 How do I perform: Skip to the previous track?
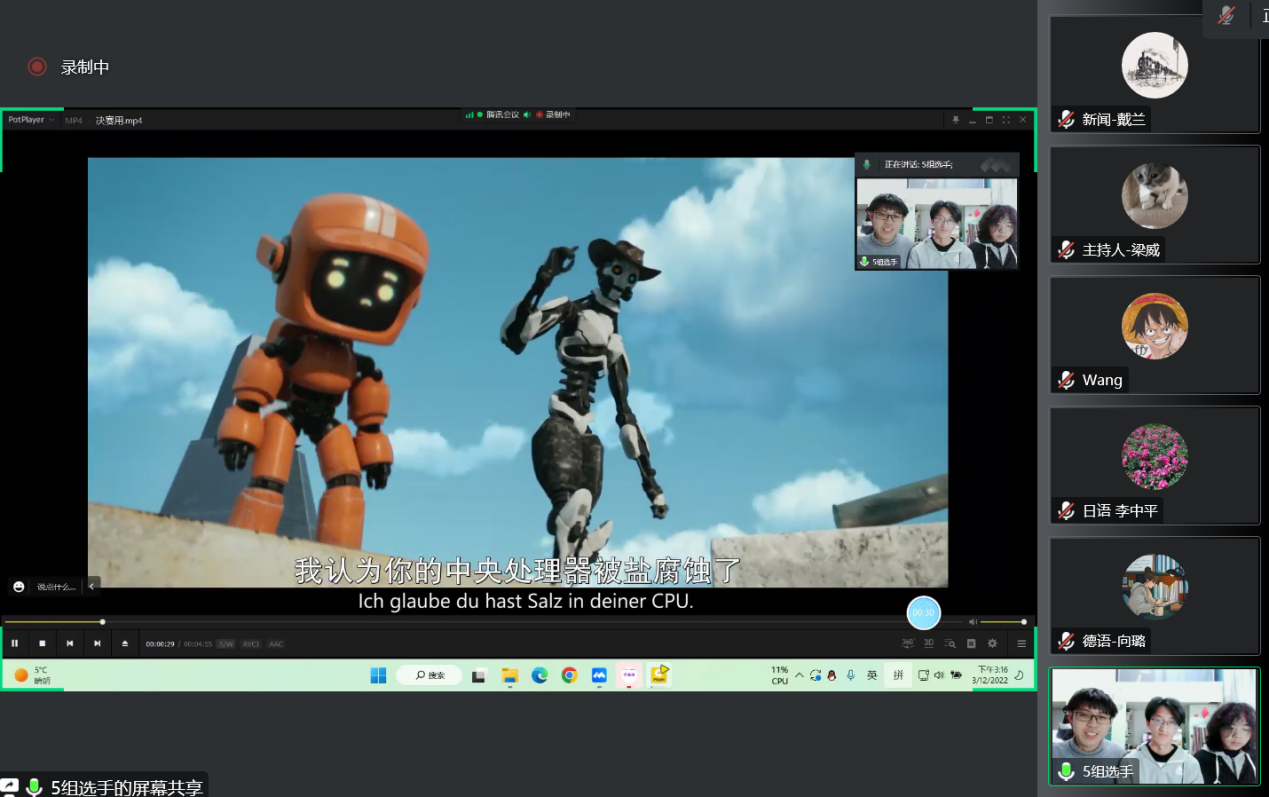[x=70, y=643]
